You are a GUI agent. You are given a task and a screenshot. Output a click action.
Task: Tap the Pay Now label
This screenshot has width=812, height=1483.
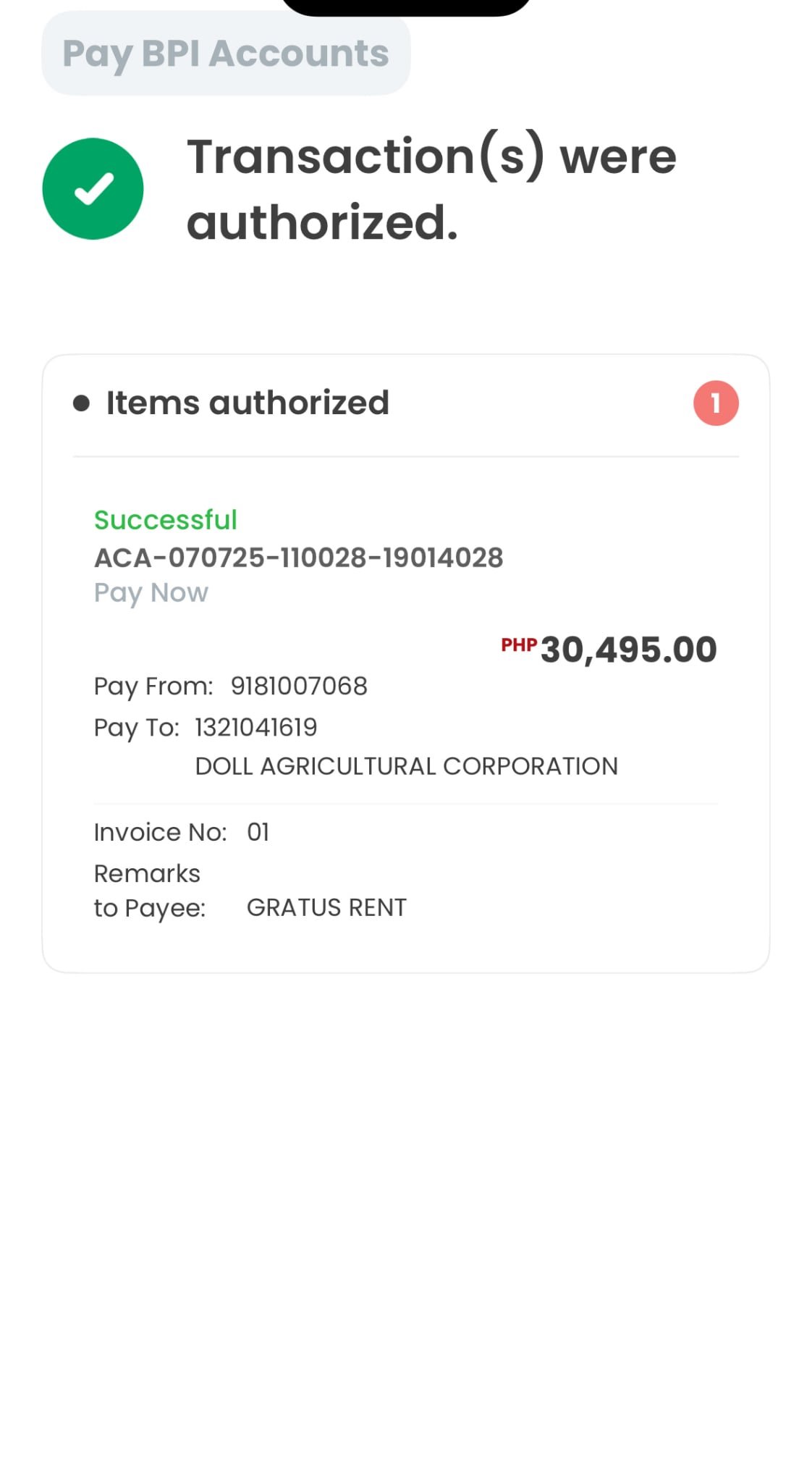pyautogui.click(x=151, y=593)
